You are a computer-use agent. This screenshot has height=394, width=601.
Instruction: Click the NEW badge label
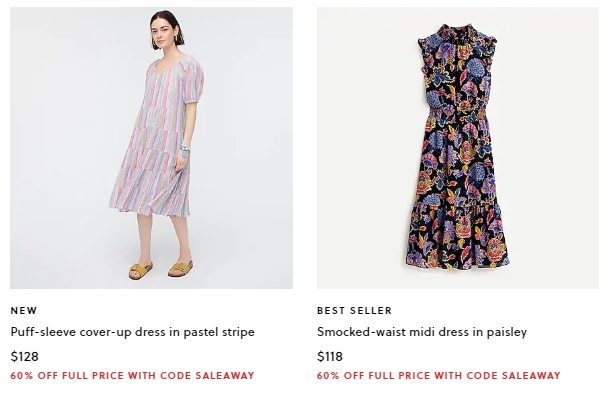click(24, 310)
